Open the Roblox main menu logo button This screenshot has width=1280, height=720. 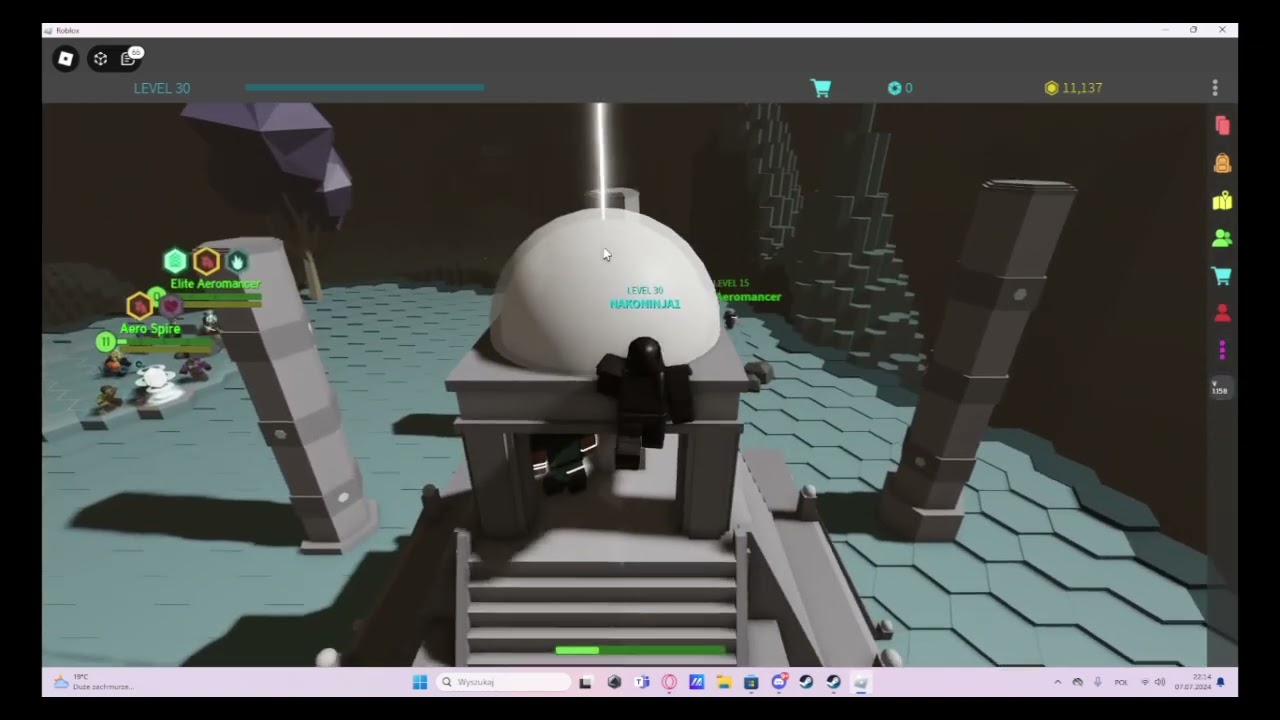pos(65,59)
